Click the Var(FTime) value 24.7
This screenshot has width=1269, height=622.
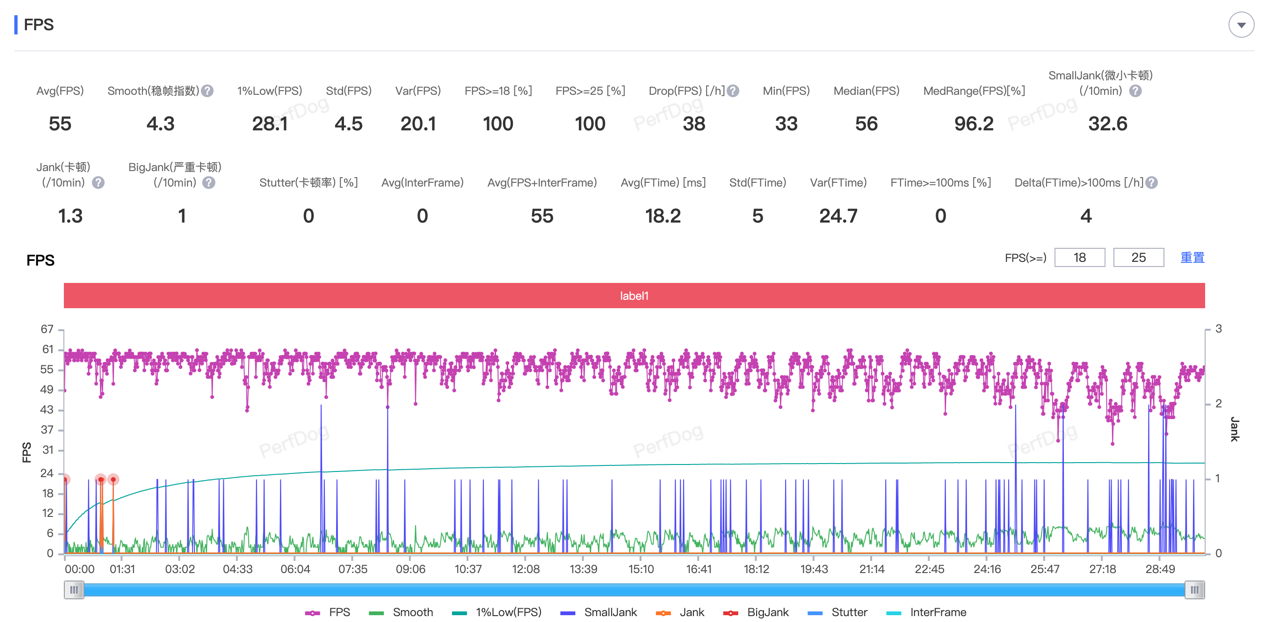[838, 216]
